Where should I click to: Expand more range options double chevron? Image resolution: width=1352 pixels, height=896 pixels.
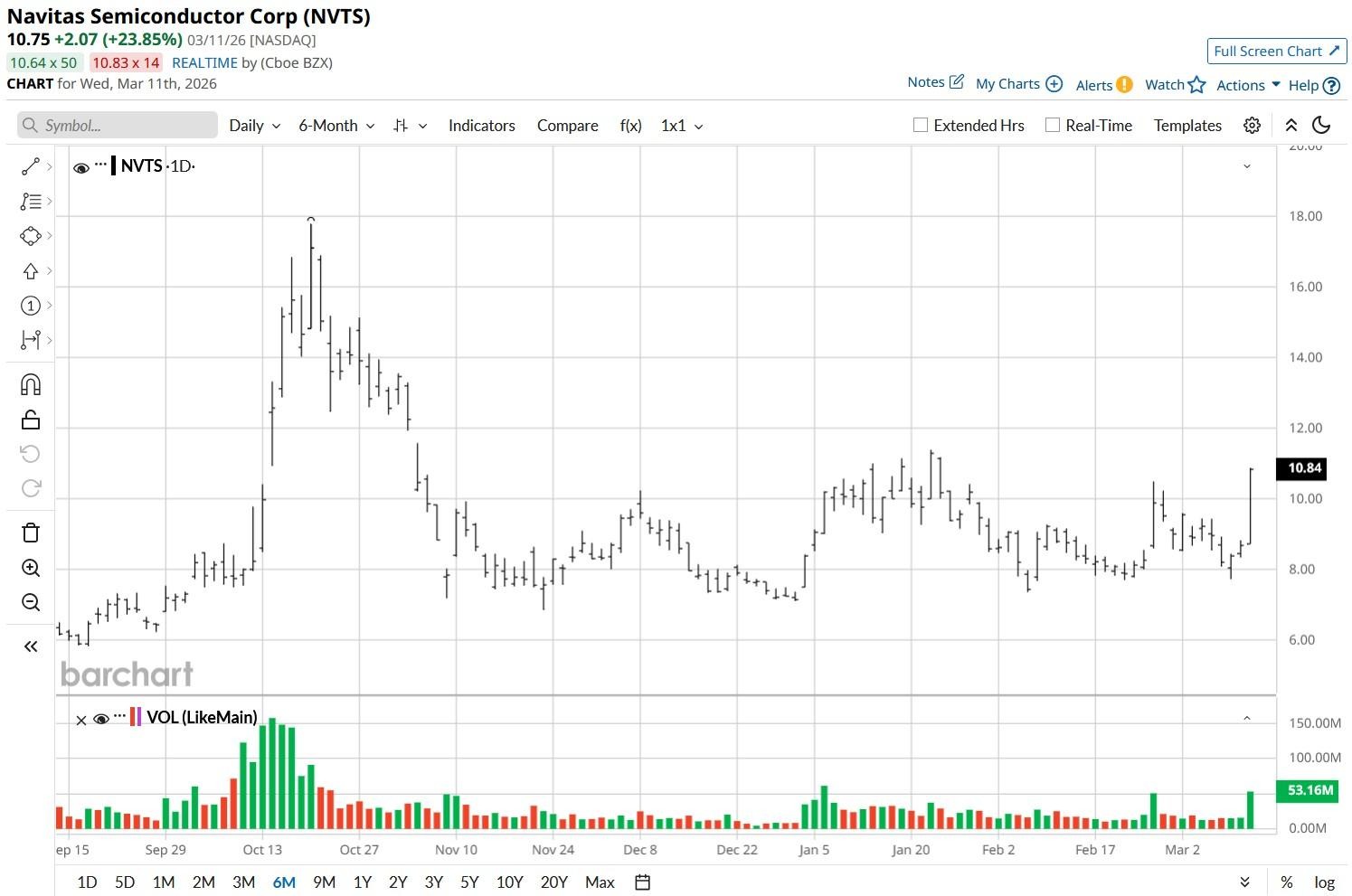[x=1244, y=882]
